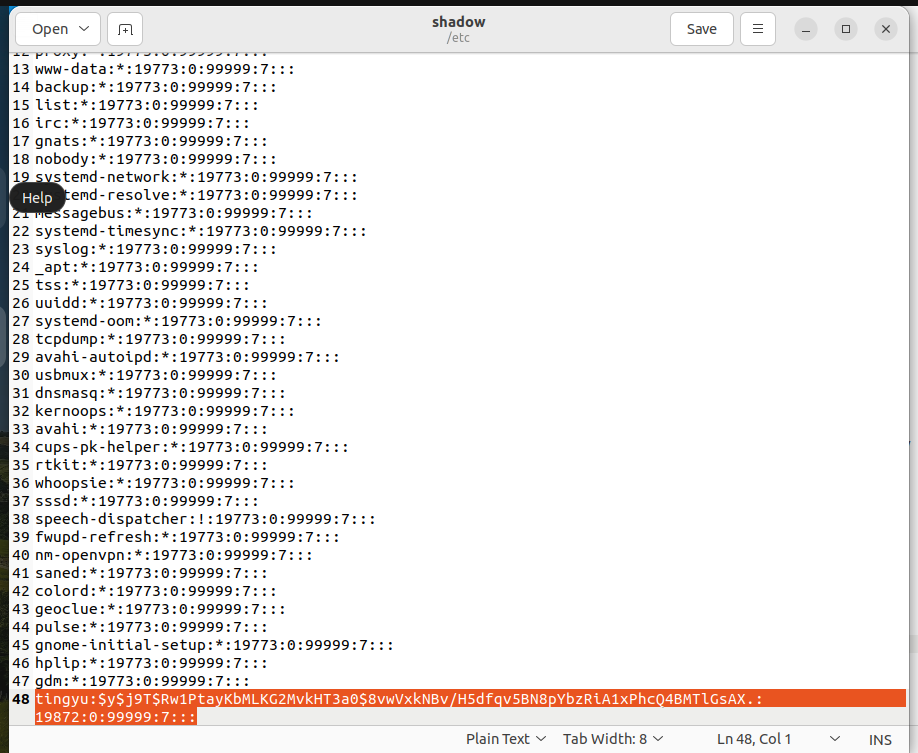Click the highlighted tingyu password hash line
The width and height of the screenshot is (918, 753).
click(x=398, y=699)
